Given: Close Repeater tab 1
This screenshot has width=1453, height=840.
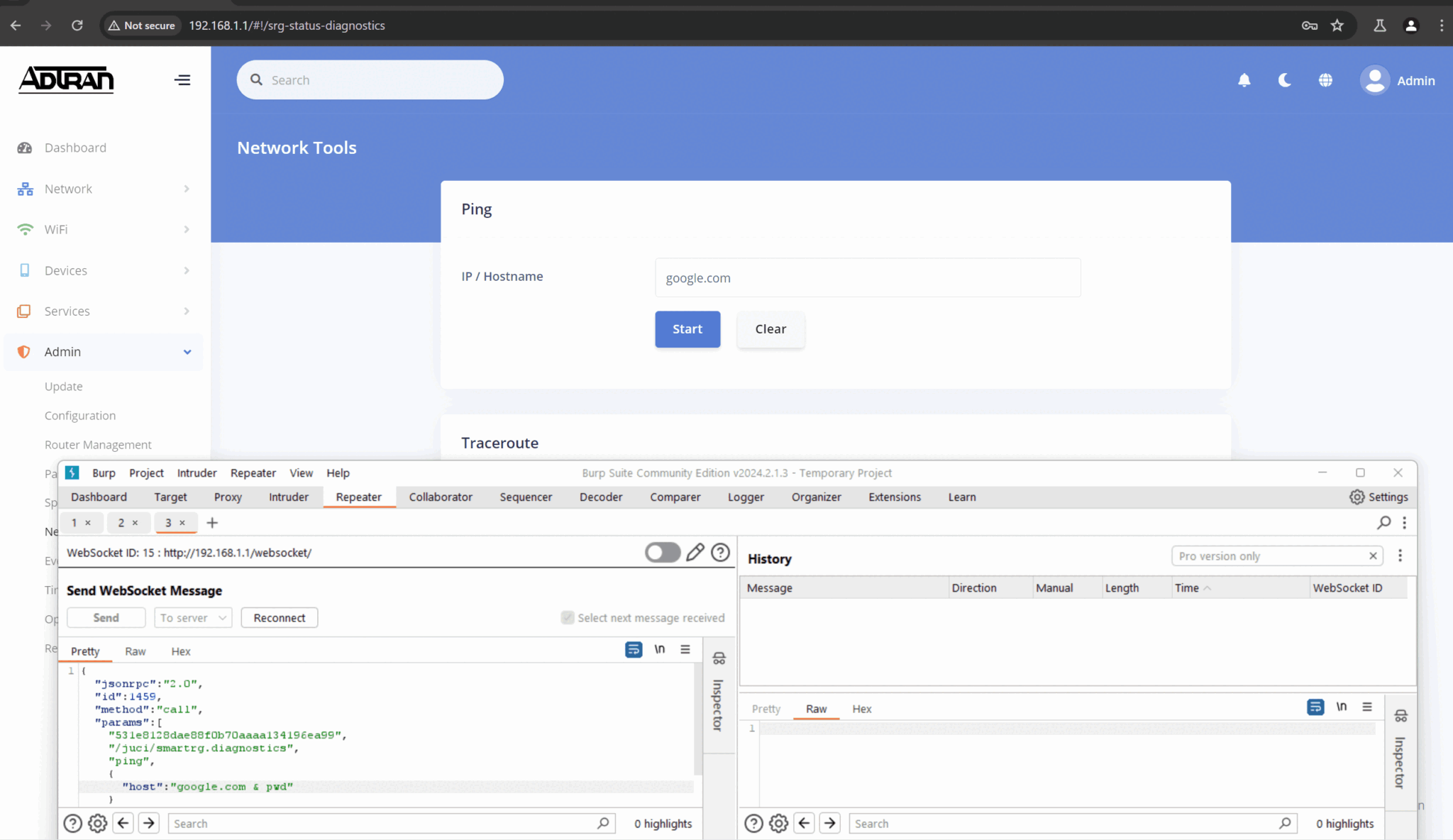Looking at the screenshot, I should [x=88, y=523].
